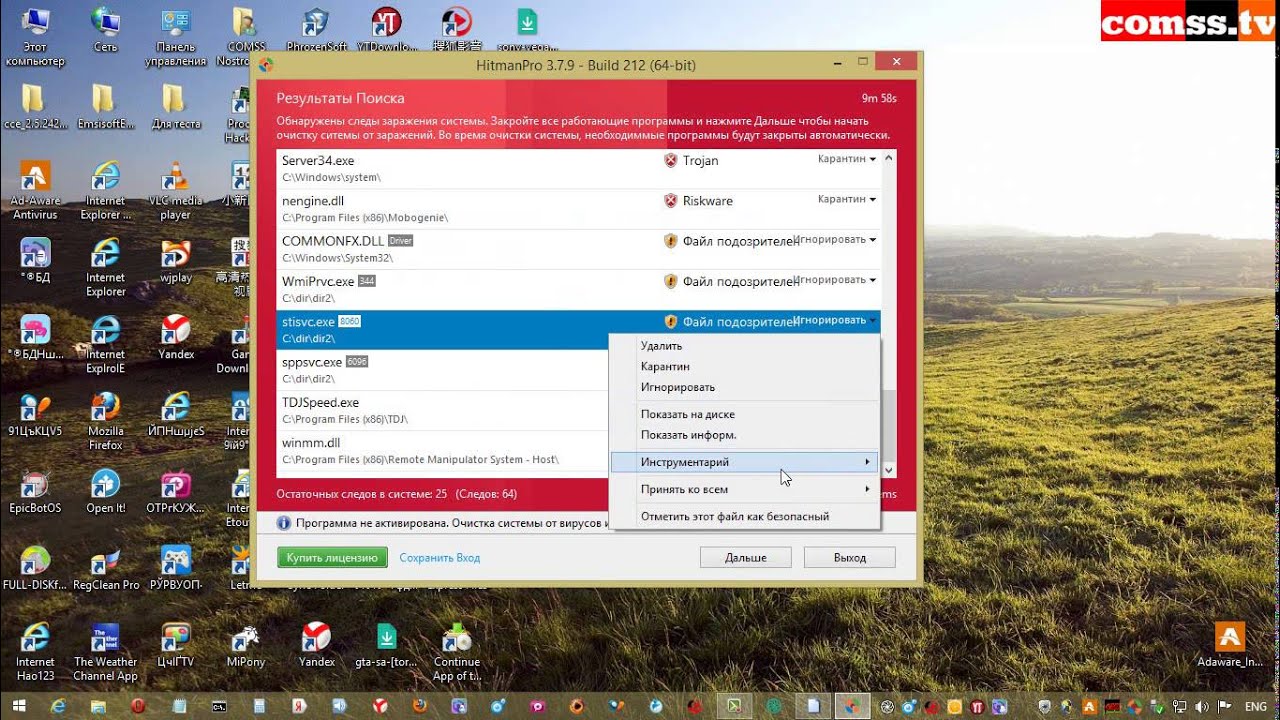Select the nengine.dll row in results
Viewport: 1280px width, 720px height.
(x=578, y=209)
